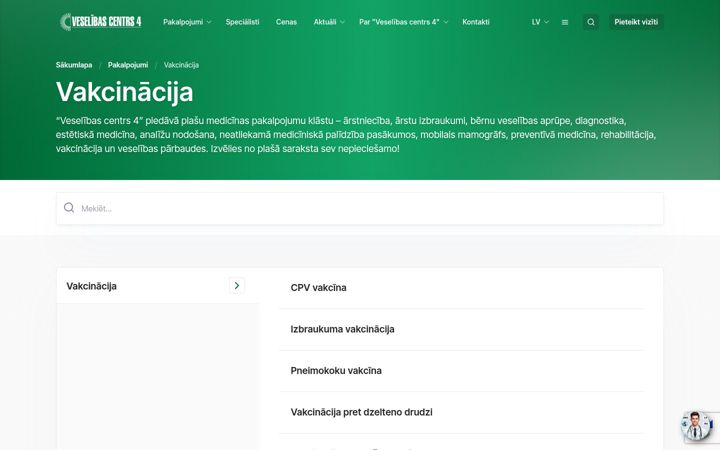Click chevron next to Vakcinācija sidebar
Image resolution: width=720 pixels, height=450 pixels.
tap(237, 286)
